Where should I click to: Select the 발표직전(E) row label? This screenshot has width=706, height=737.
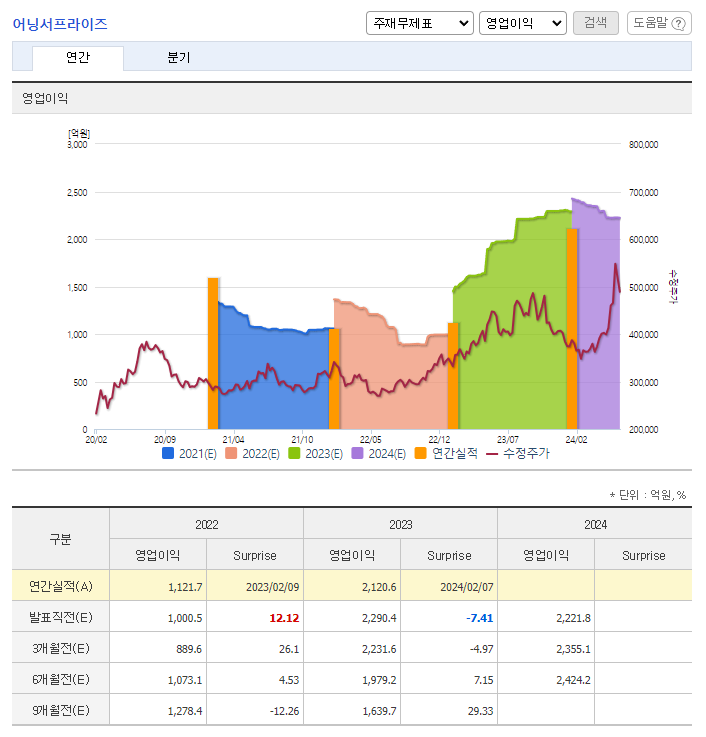click(x=61, y=617)
